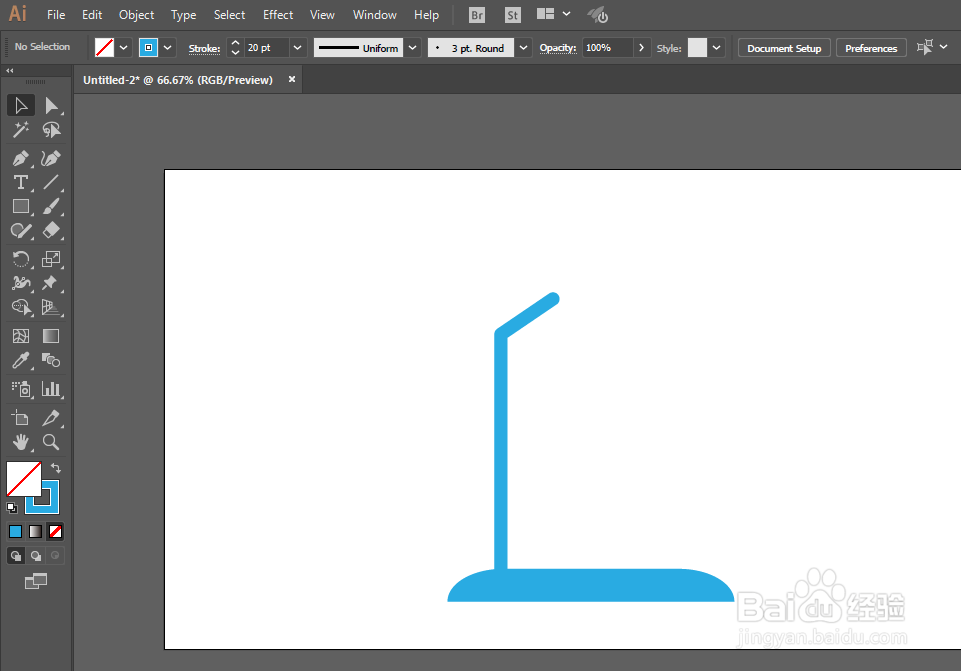Open Uniform width profile dropdown

(x=412, y=48)
